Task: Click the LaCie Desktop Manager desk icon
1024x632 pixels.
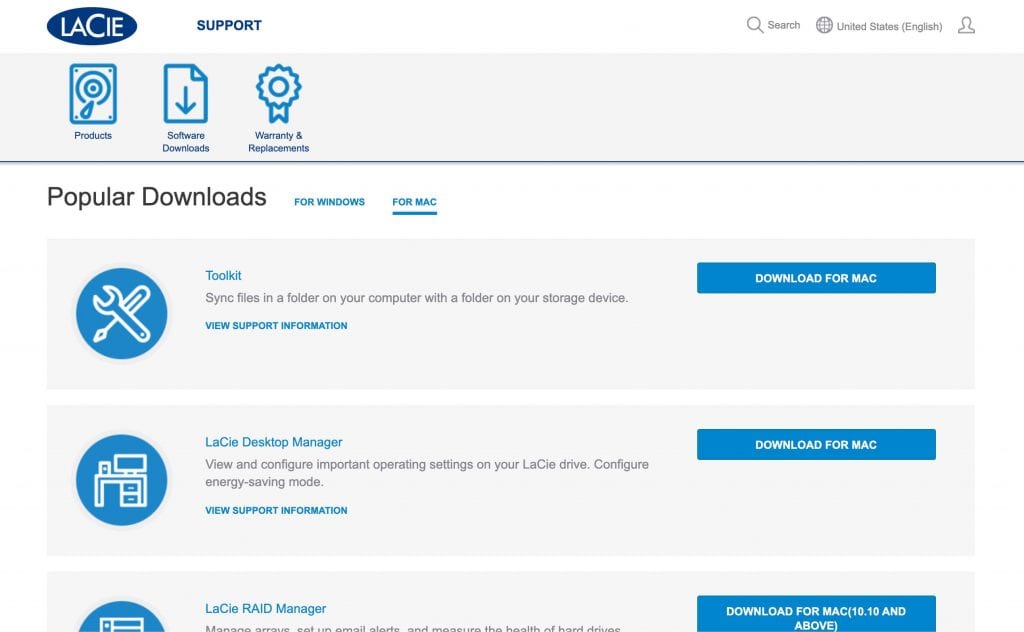Action: click(x=121, y=480)
